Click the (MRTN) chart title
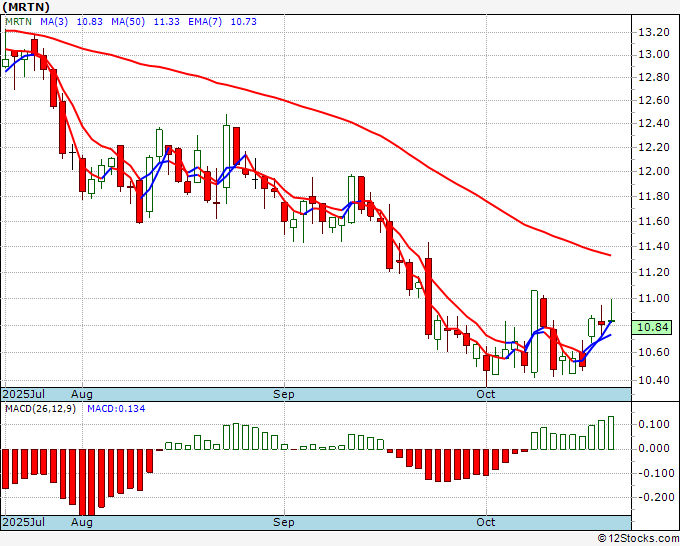The height and width of the screenshot is (546, 680). (26, 7)
